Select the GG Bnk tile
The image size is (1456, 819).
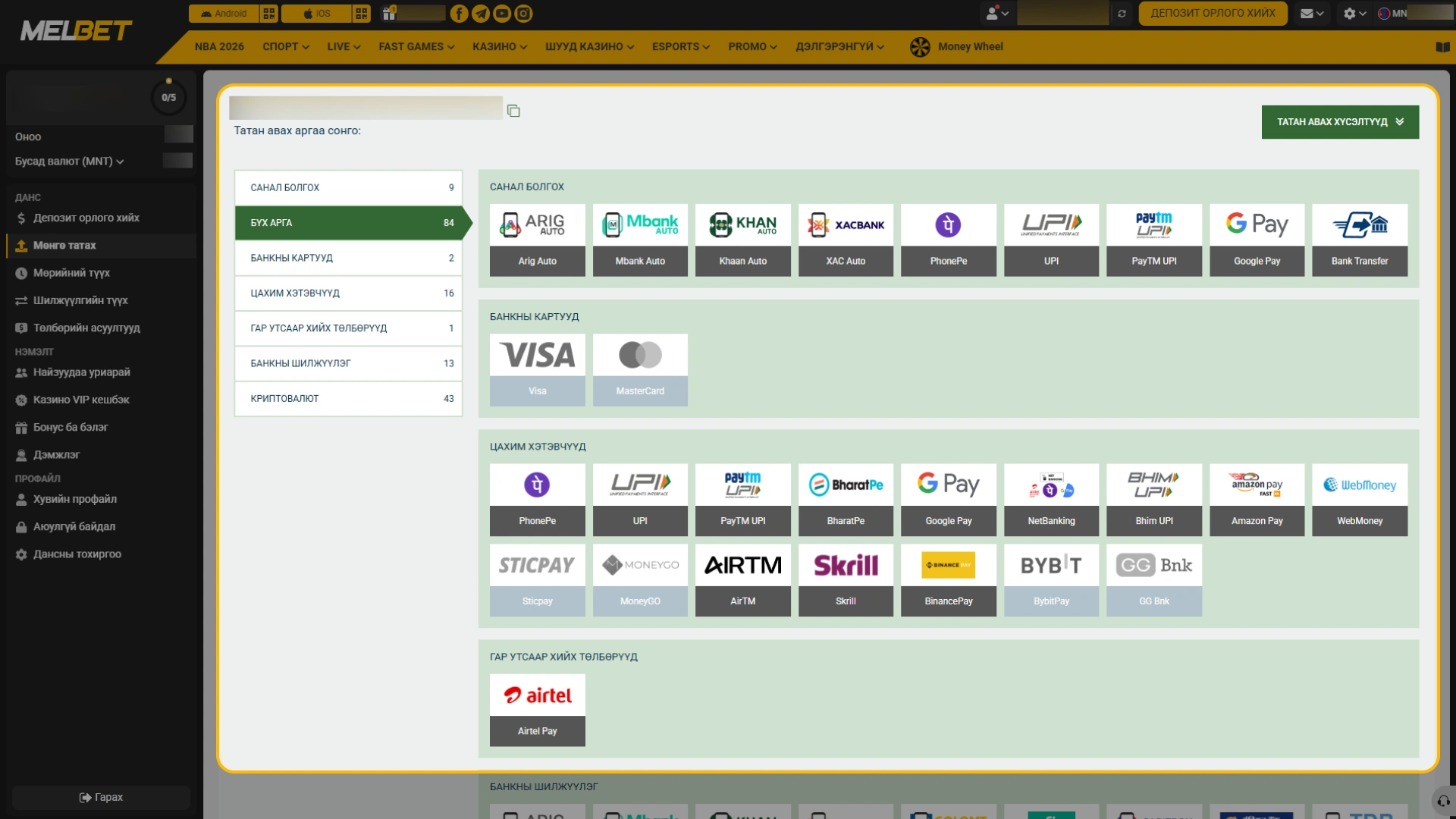coord(1154,580)
